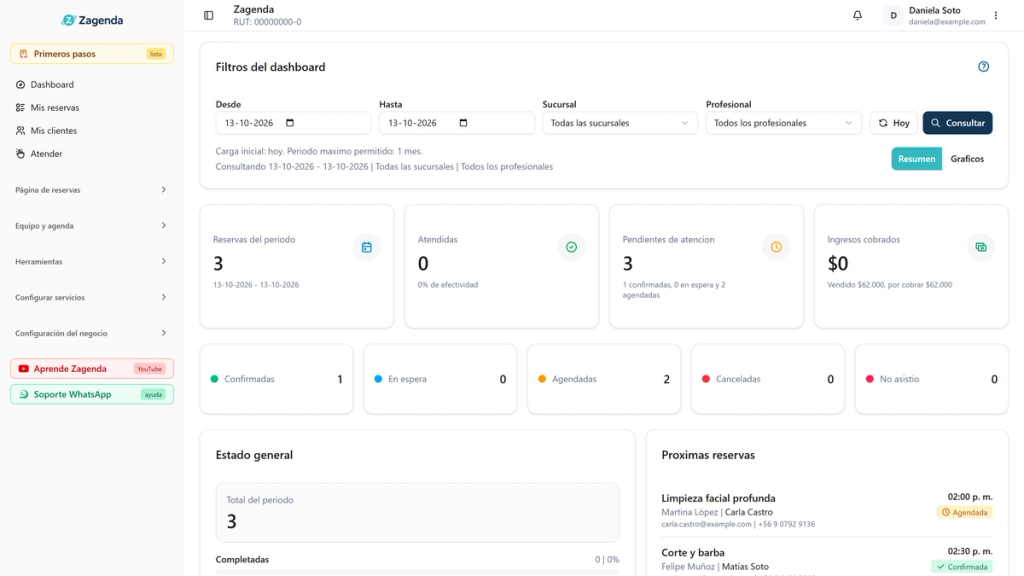Expand Equipo y agenda section
This screenshot has height=576, width=1024.
91,226
